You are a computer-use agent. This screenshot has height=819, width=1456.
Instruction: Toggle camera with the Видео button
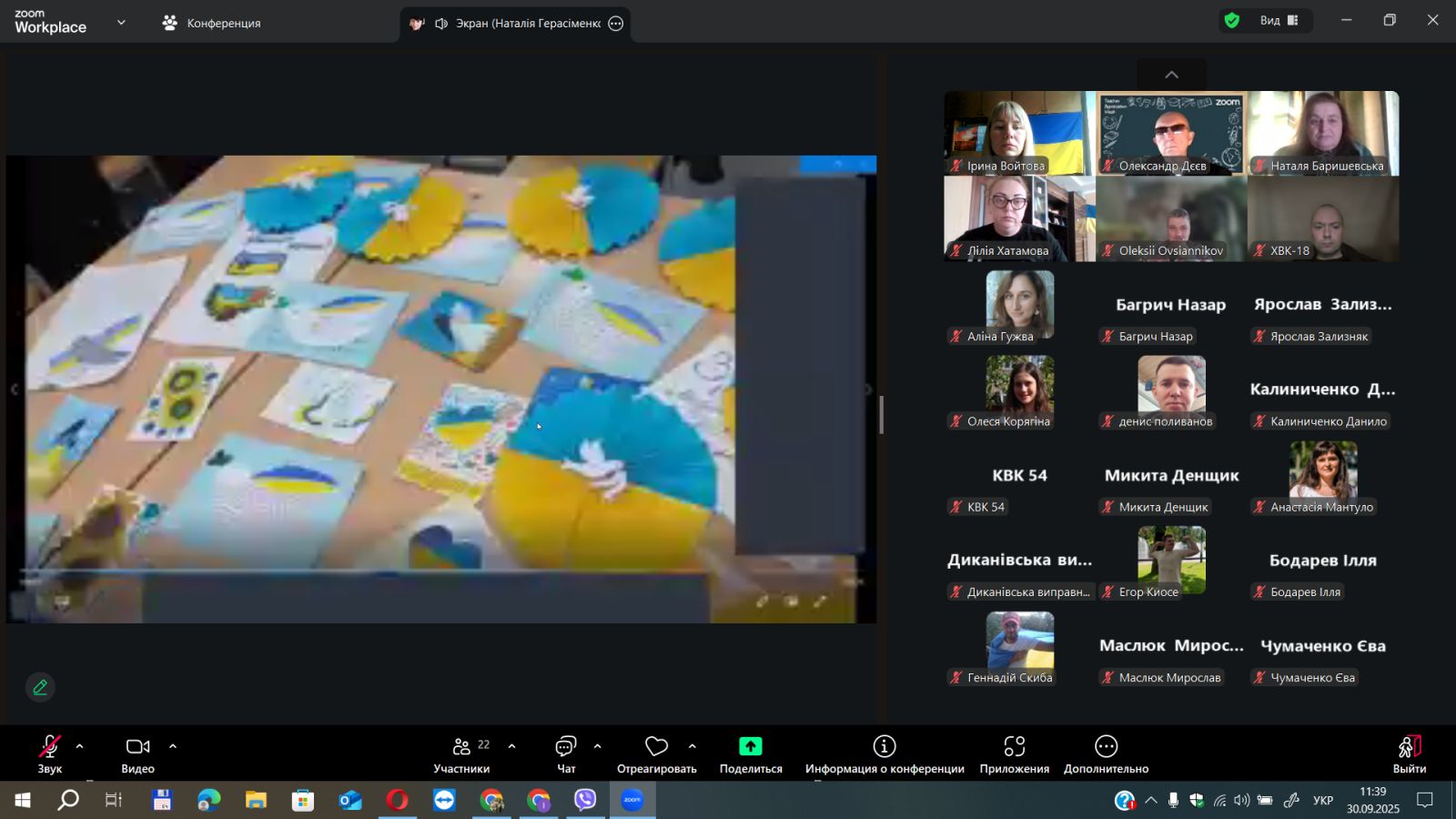click(x=137, y=753)
